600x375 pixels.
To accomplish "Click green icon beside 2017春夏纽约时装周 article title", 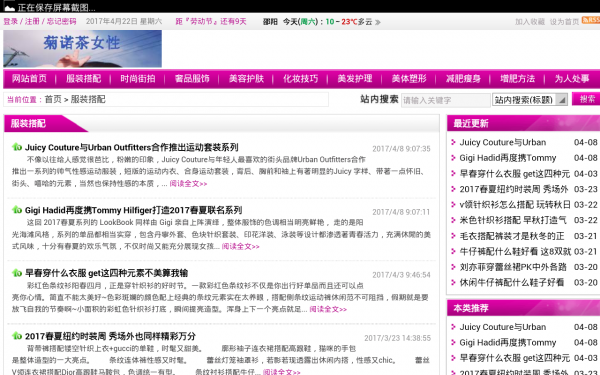I will tap(17, 336).
